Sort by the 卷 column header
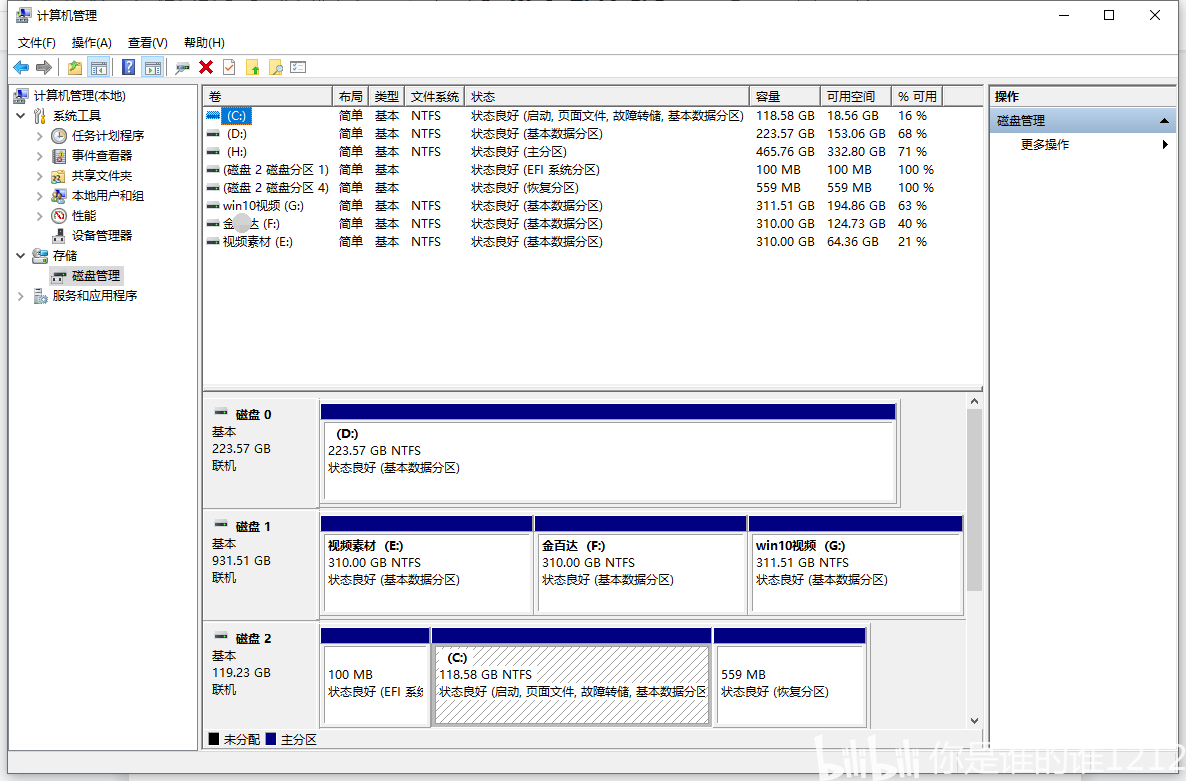Screen dimensions: 1186x781 (x=268, y=96)
